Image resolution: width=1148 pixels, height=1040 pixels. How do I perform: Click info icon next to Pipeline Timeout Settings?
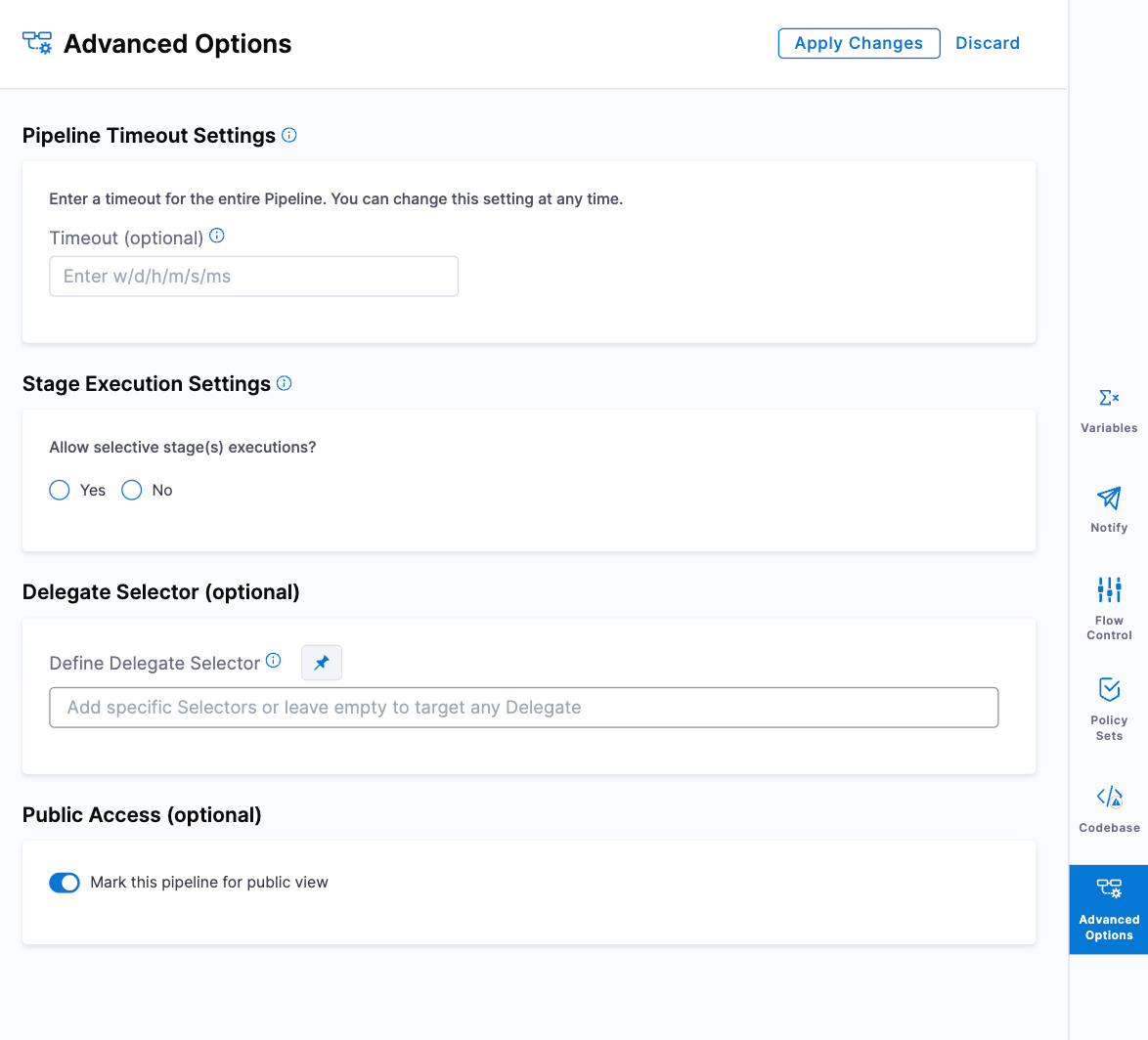coord(289,135)
